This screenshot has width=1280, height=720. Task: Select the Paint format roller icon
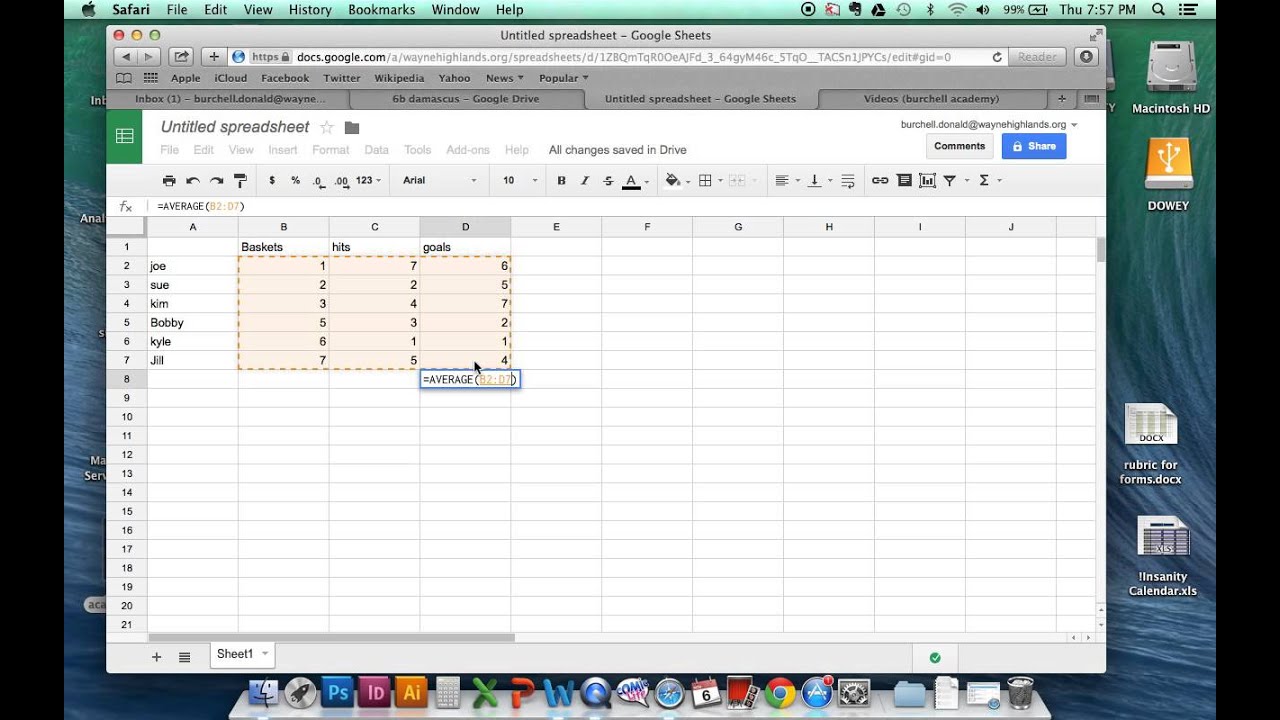click(240, 181)
